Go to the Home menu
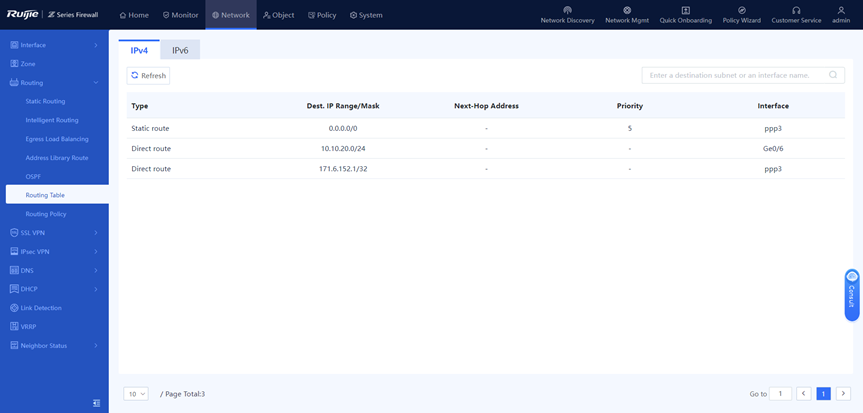This screenshot has width=863, height=413. click(134, 15)
